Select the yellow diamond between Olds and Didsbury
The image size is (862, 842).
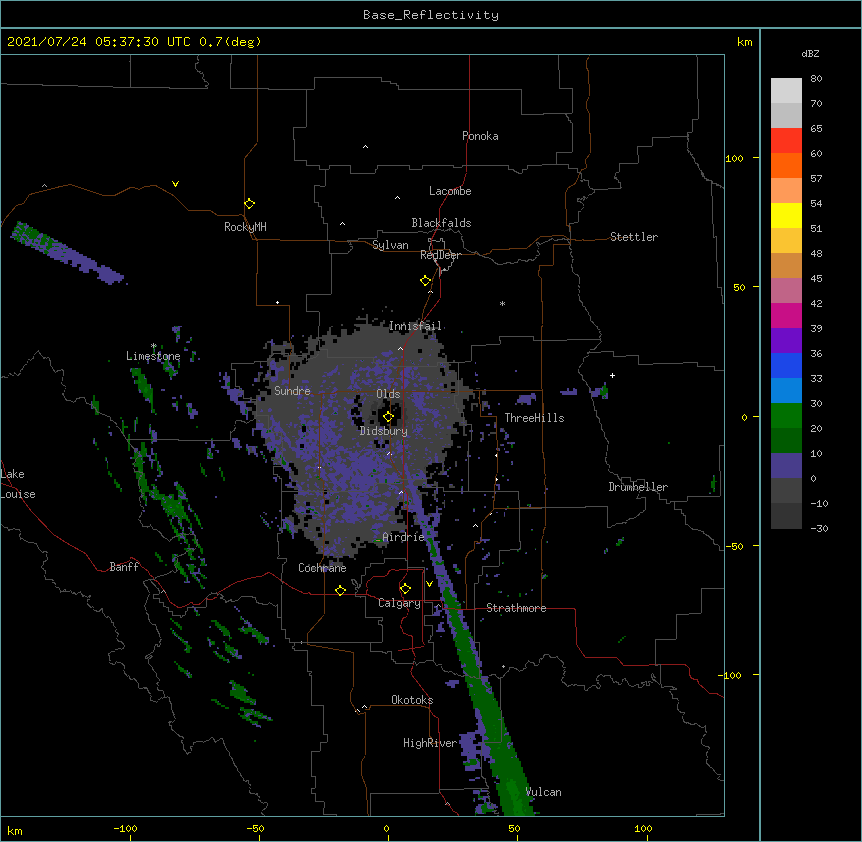(x=388, y=417)
